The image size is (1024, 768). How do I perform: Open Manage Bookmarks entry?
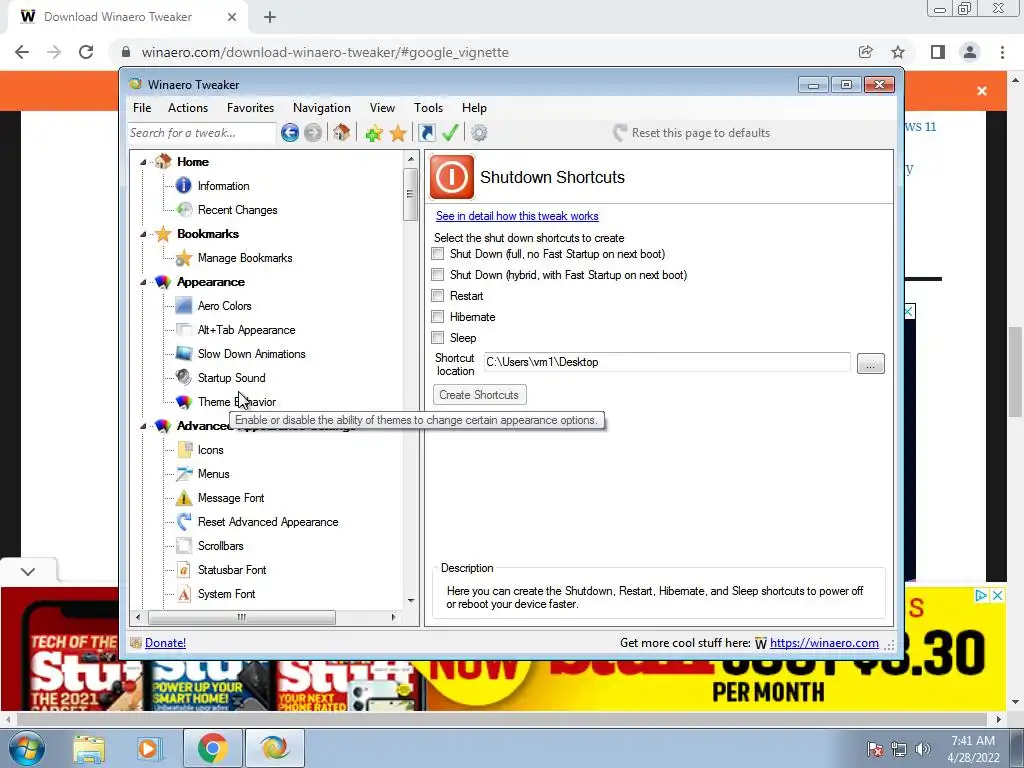pyautogui.click(x=245, y=258)
